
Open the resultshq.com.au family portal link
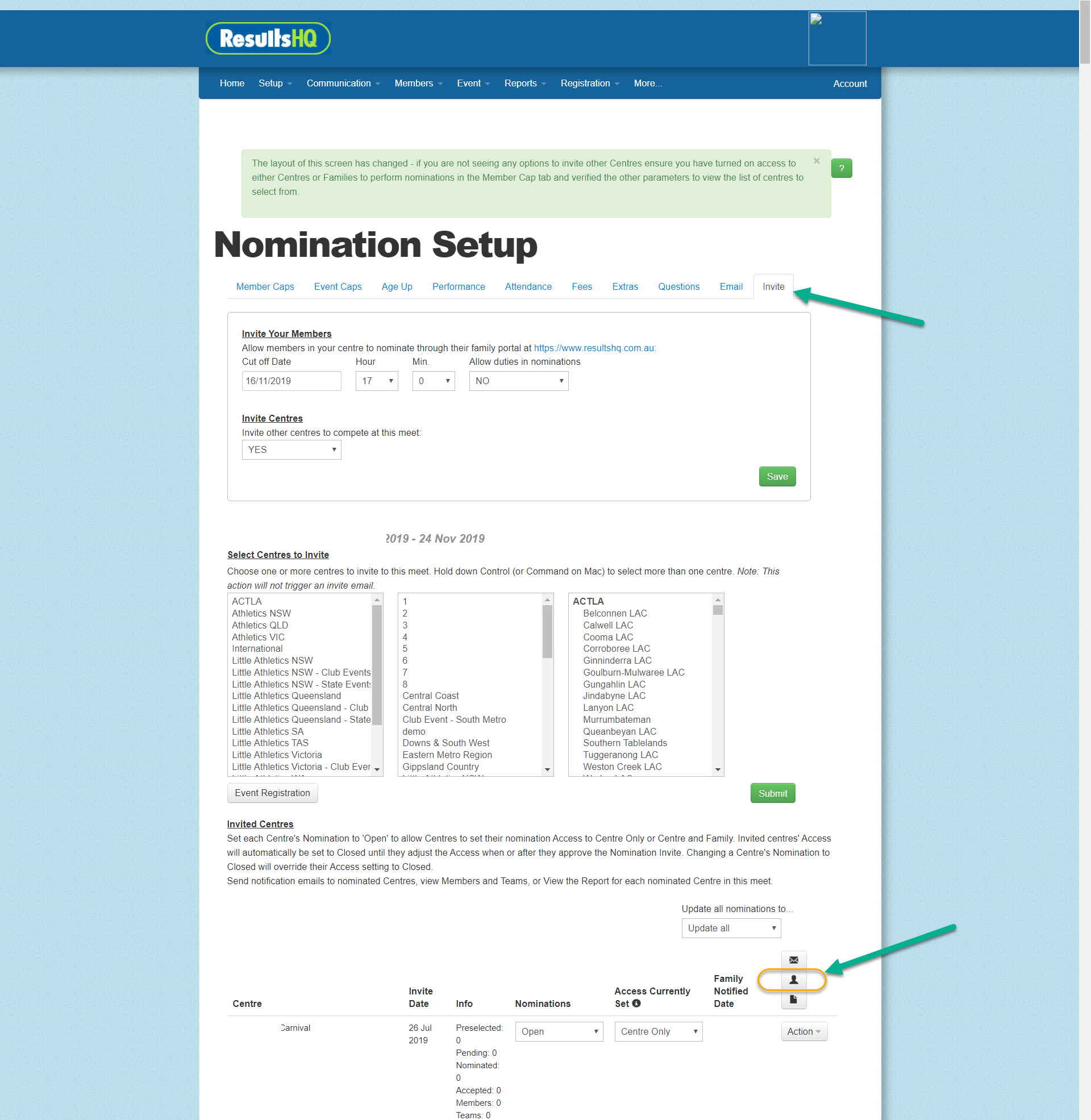pos(594,348)
